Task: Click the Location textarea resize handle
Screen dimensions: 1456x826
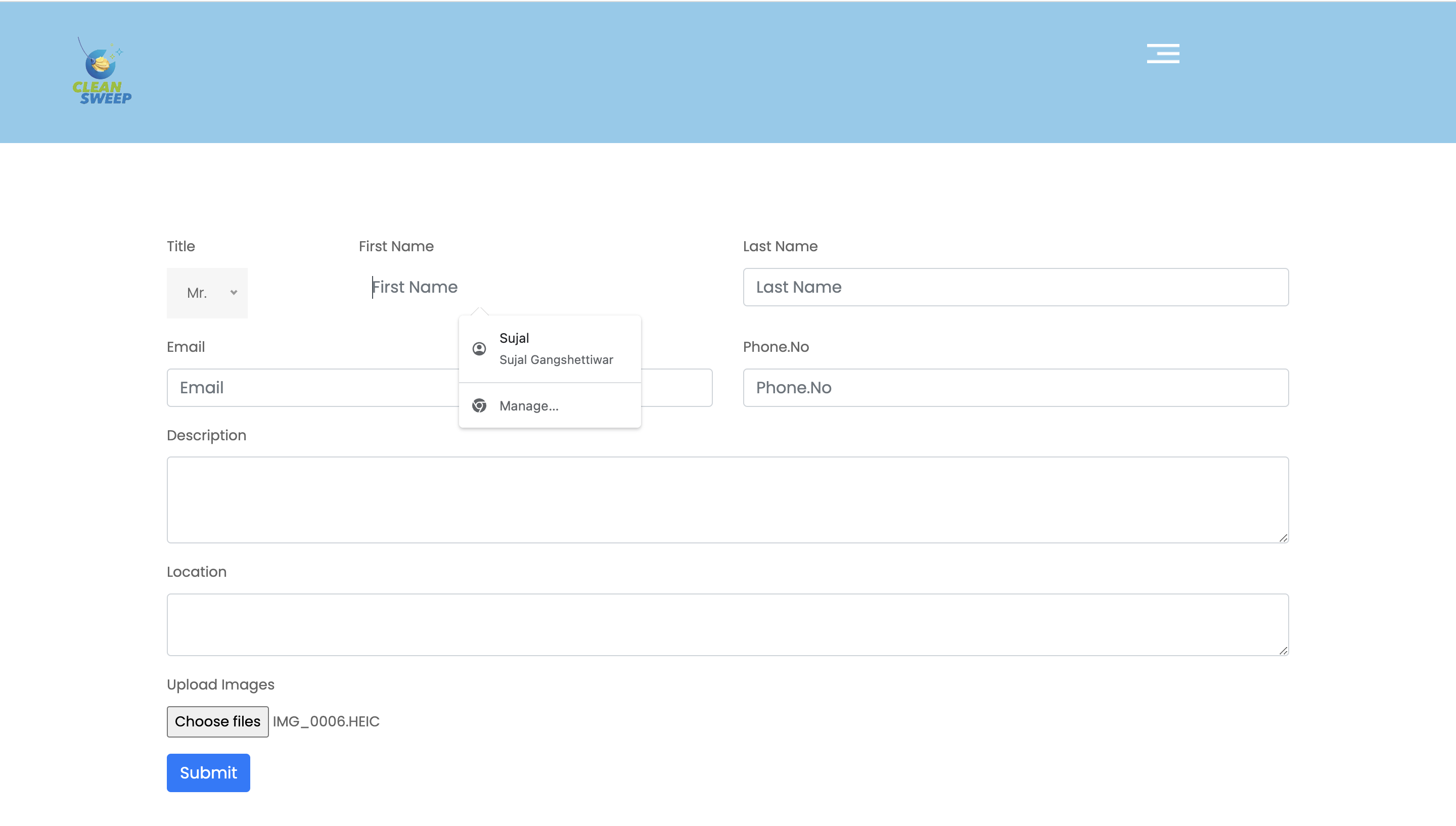Action: coord(1283,651)
